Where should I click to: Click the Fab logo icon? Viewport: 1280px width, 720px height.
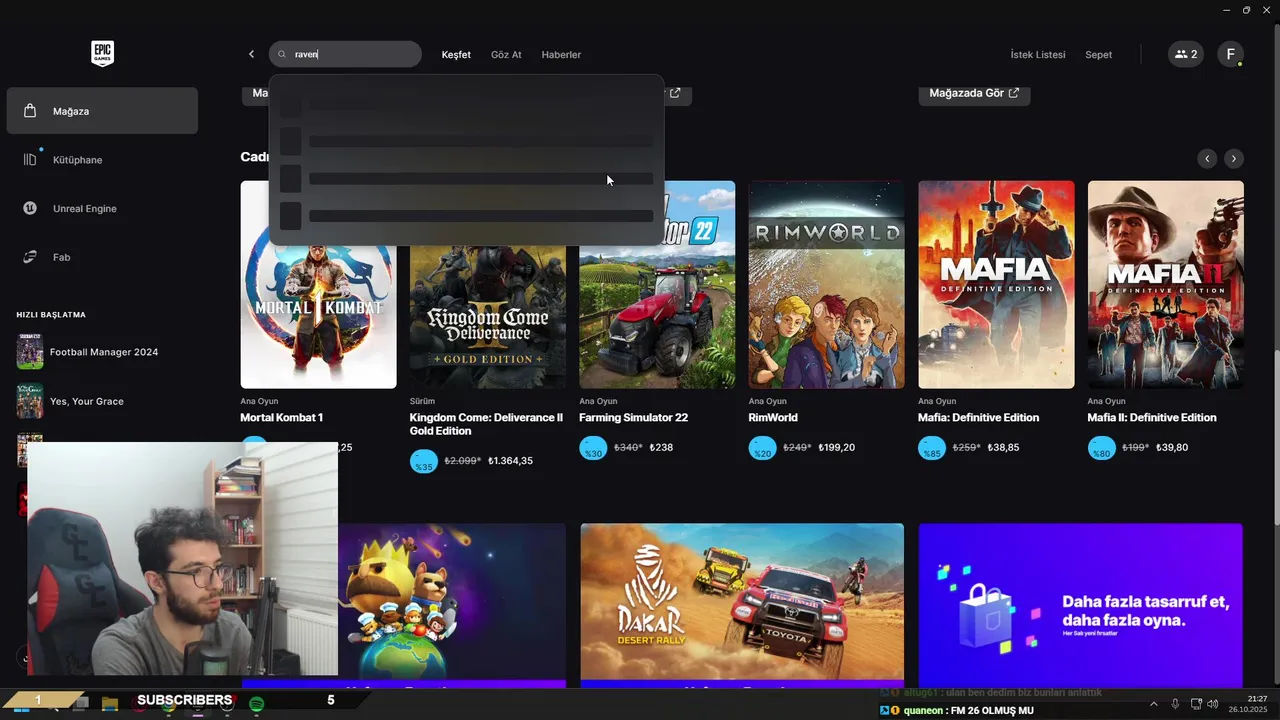30,257
